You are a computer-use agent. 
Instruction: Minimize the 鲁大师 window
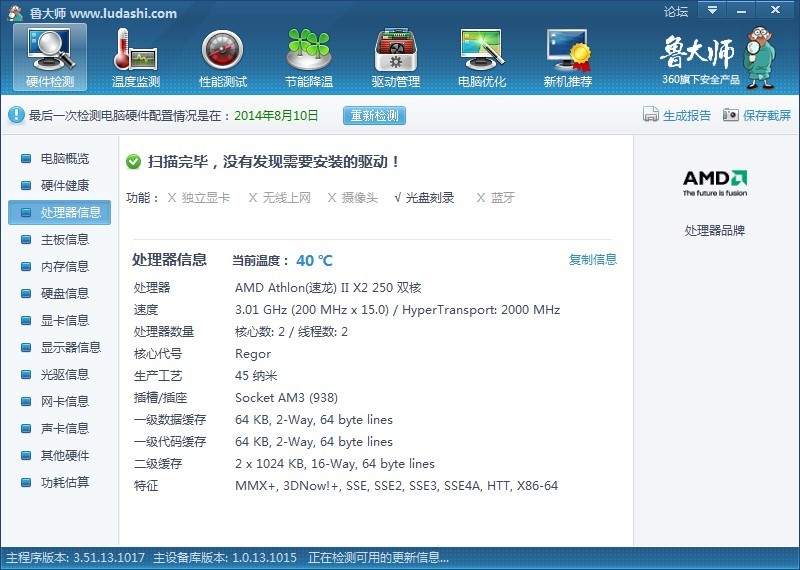click(x=741, y=10)
